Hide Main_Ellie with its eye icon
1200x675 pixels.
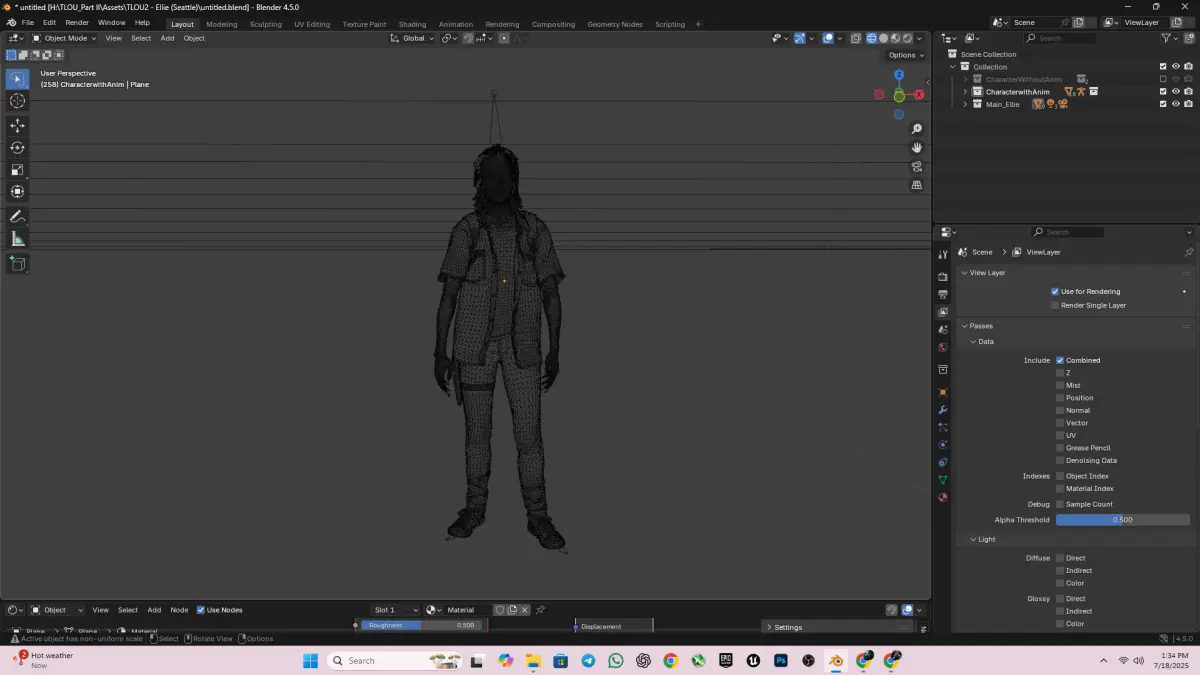(1175, 104)
